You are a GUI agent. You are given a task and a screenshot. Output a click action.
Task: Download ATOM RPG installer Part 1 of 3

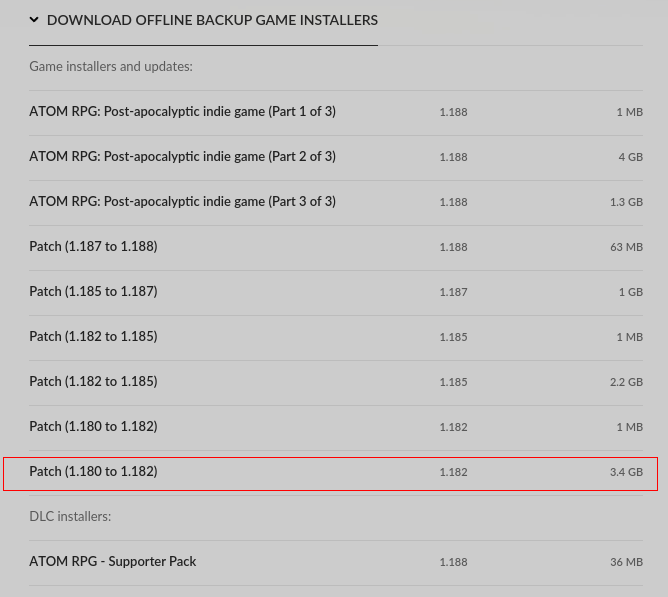(x=336, y=112)
